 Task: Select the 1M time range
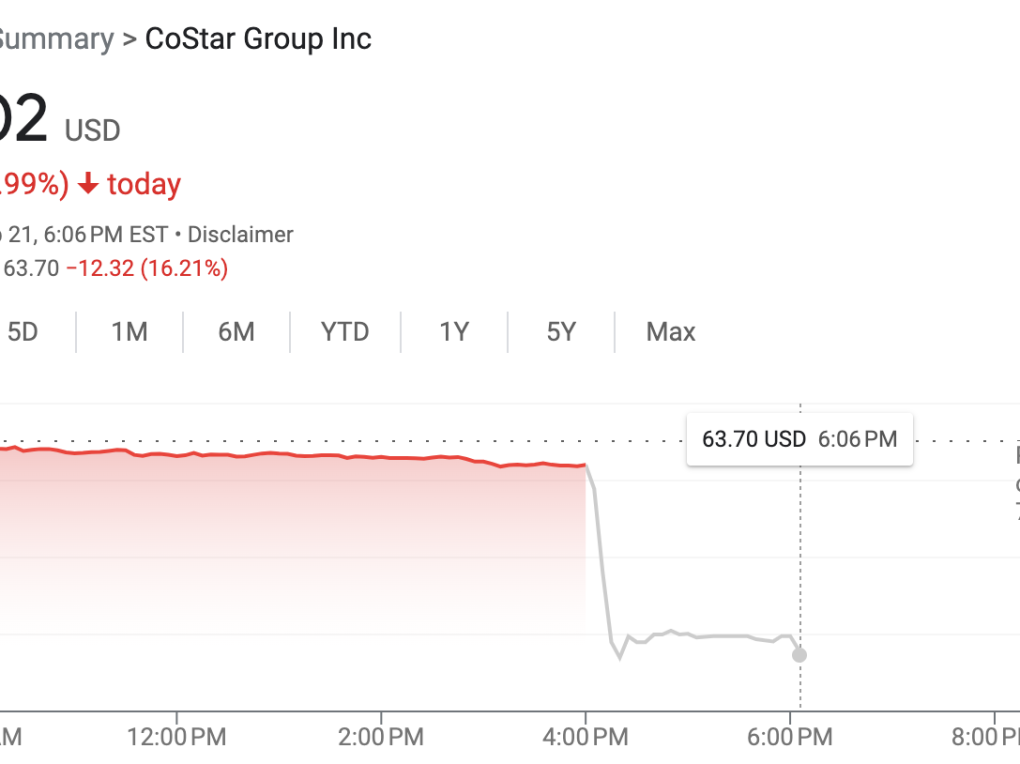129,332
